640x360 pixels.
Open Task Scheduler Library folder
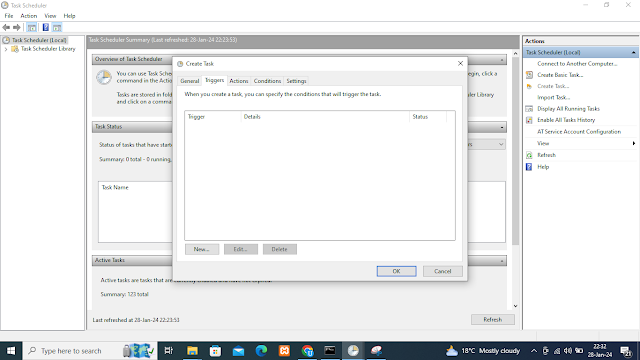pyautogui.click(x=48, y=49)
